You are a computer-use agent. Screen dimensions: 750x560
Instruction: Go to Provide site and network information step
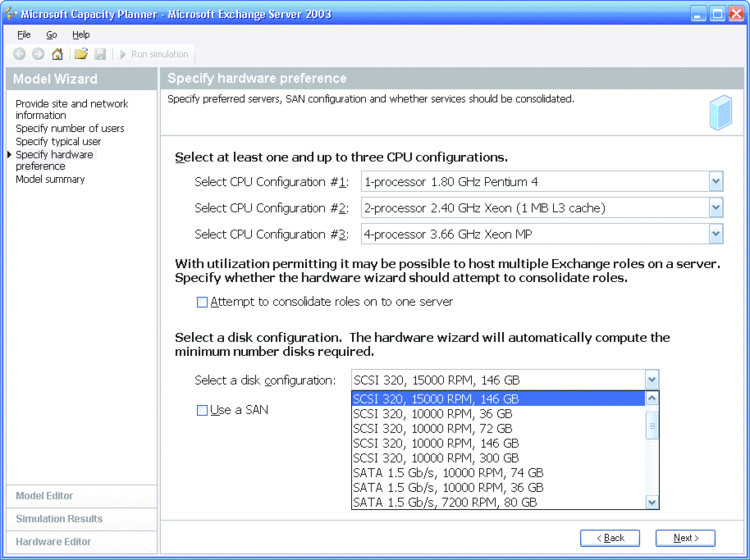72,110
